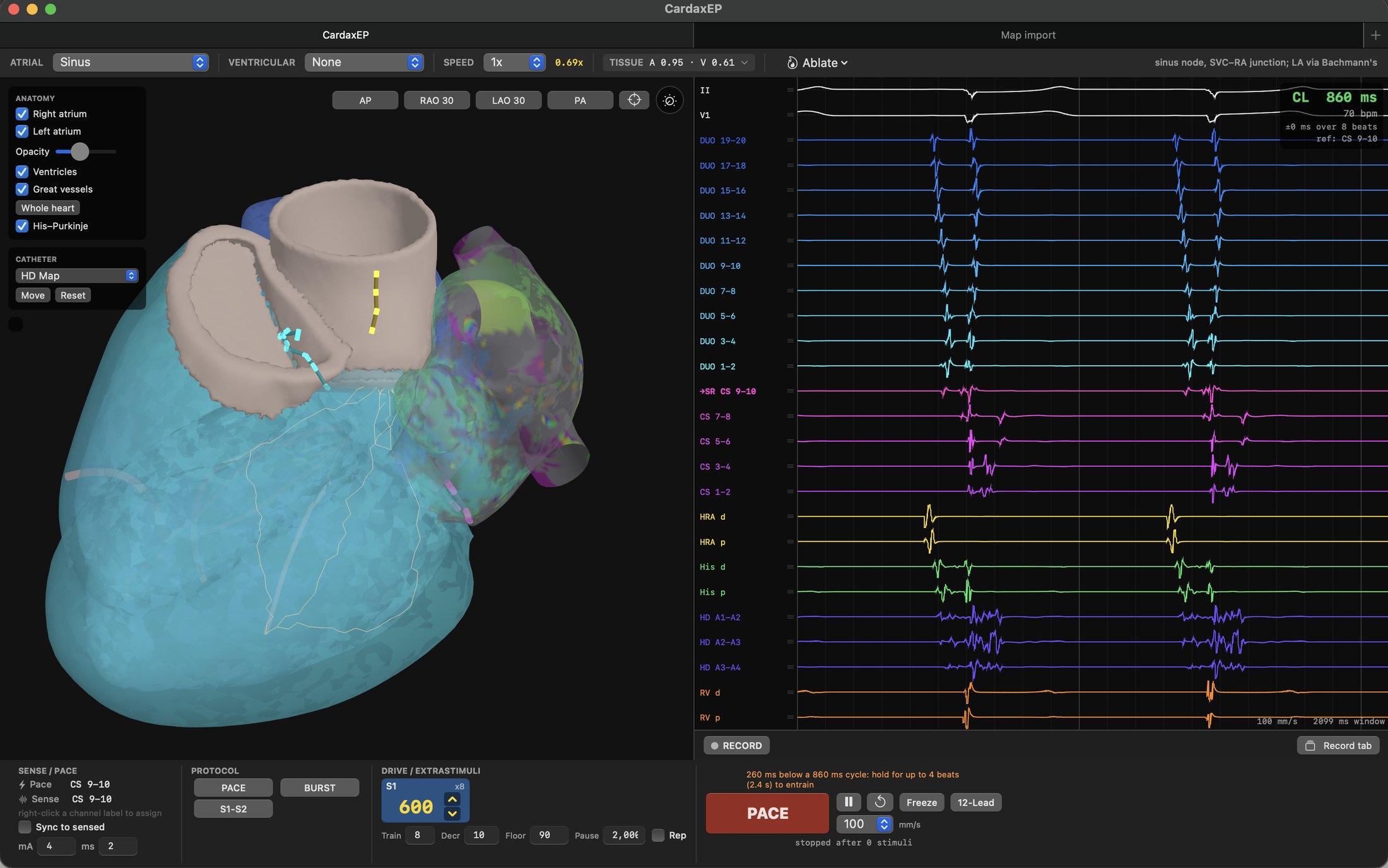Click the small dark square below catheter panel

(16, 324)
